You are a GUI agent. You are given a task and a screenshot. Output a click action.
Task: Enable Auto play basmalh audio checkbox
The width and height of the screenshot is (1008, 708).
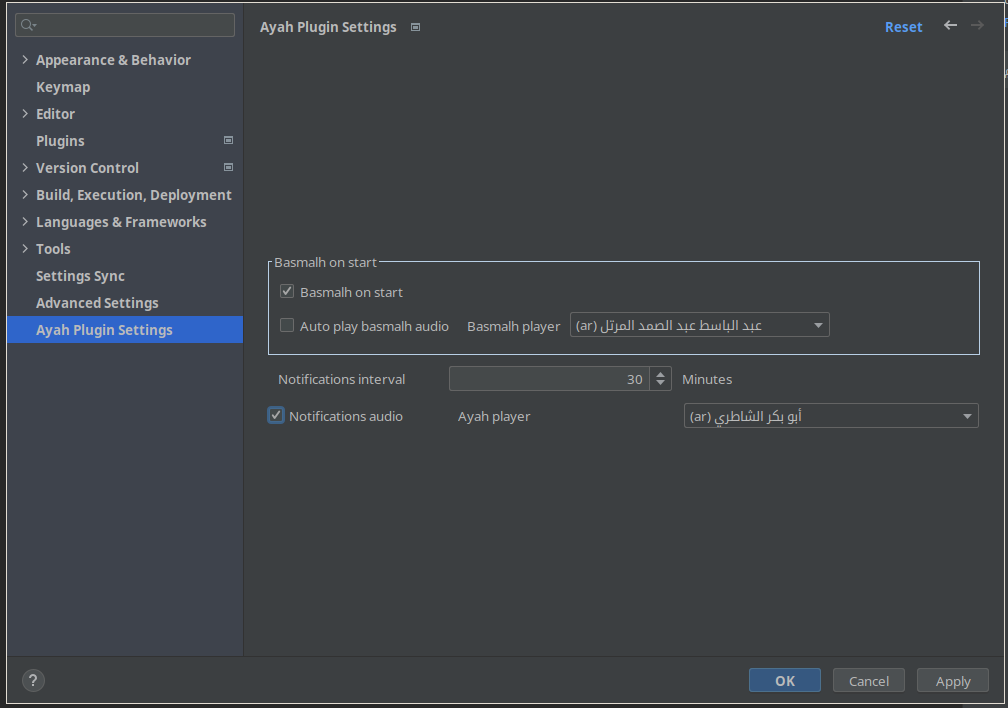(287, 325)
